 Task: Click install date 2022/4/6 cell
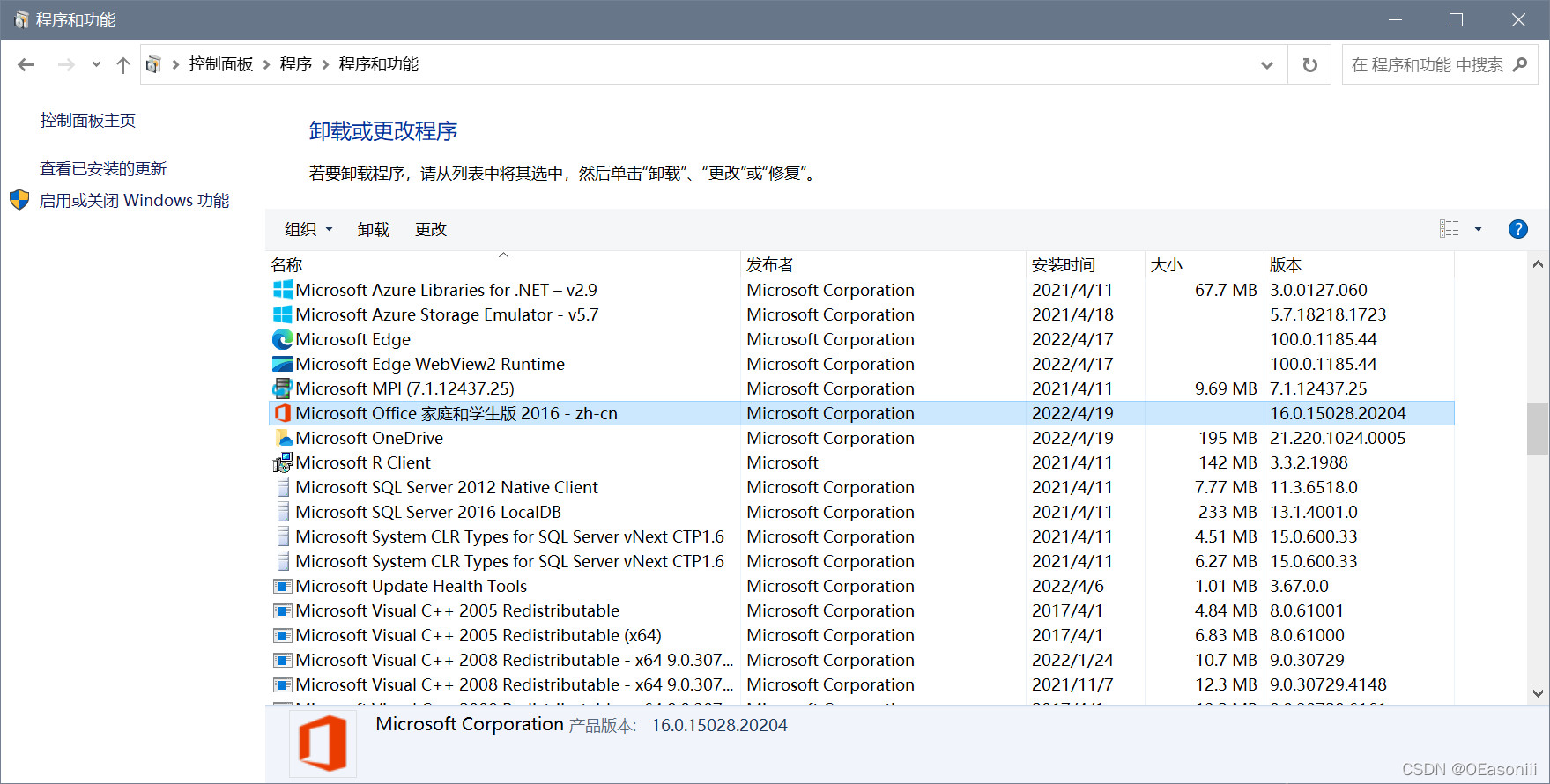[x=1068, y=586]
